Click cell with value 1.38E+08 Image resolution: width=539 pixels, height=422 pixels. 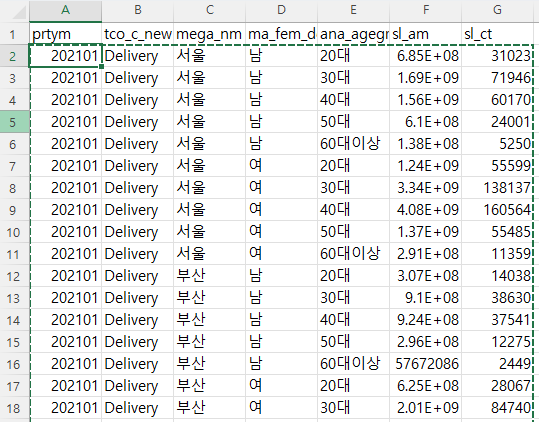coord(426,144)
